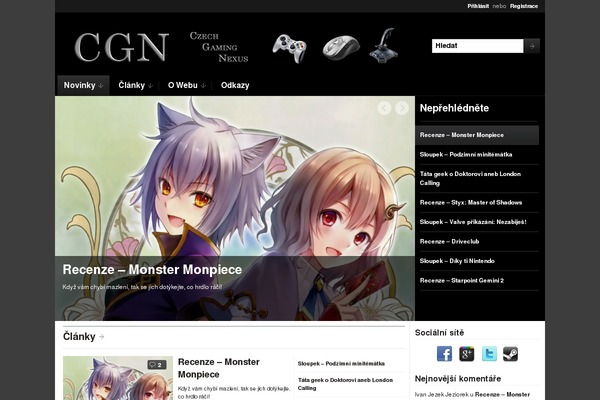Click the Czech Gaming Nexus tagline text
Screen dimensions: 600x400
pos(219,47)
